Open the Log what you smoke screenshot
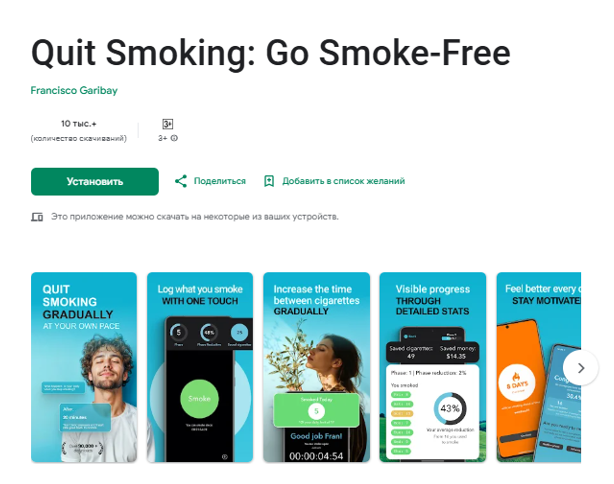 coord(200,367)
